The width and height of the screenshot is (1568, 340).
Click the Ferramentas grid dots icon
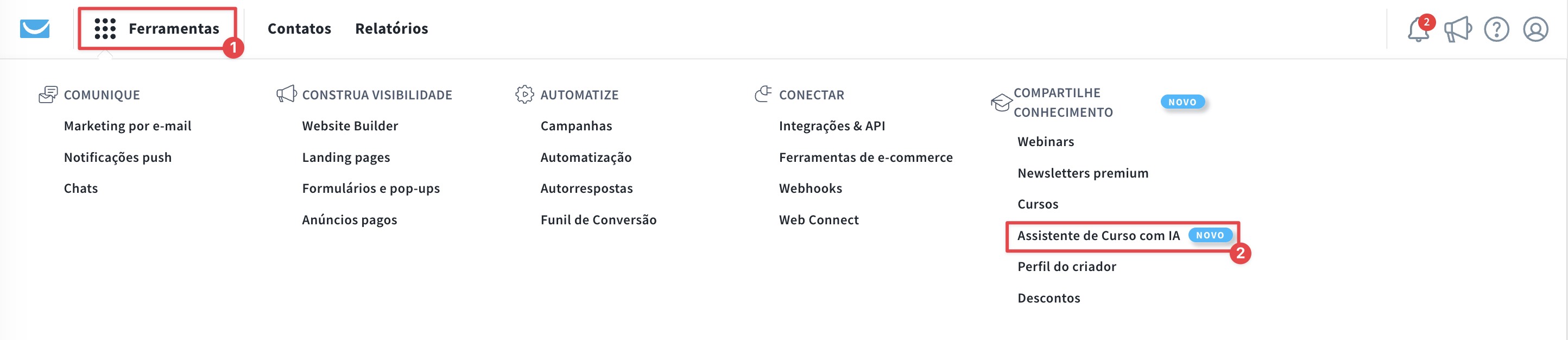coord(105,29)
